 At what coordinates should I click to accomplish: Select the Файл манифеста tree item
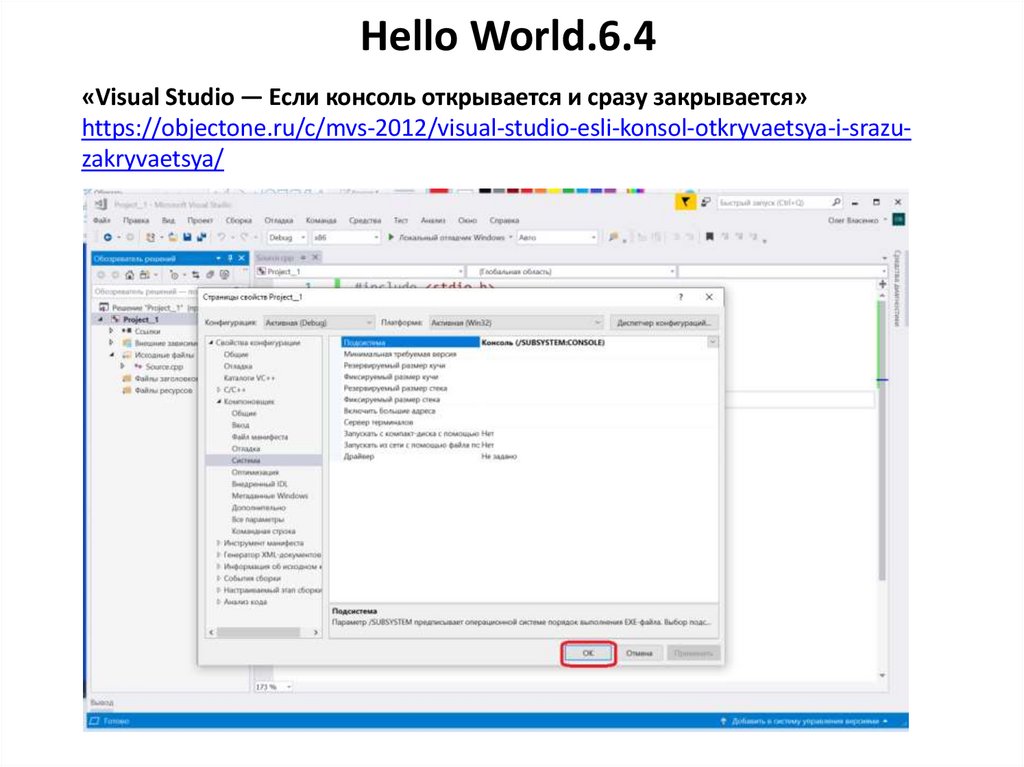[x=259, y=437]
